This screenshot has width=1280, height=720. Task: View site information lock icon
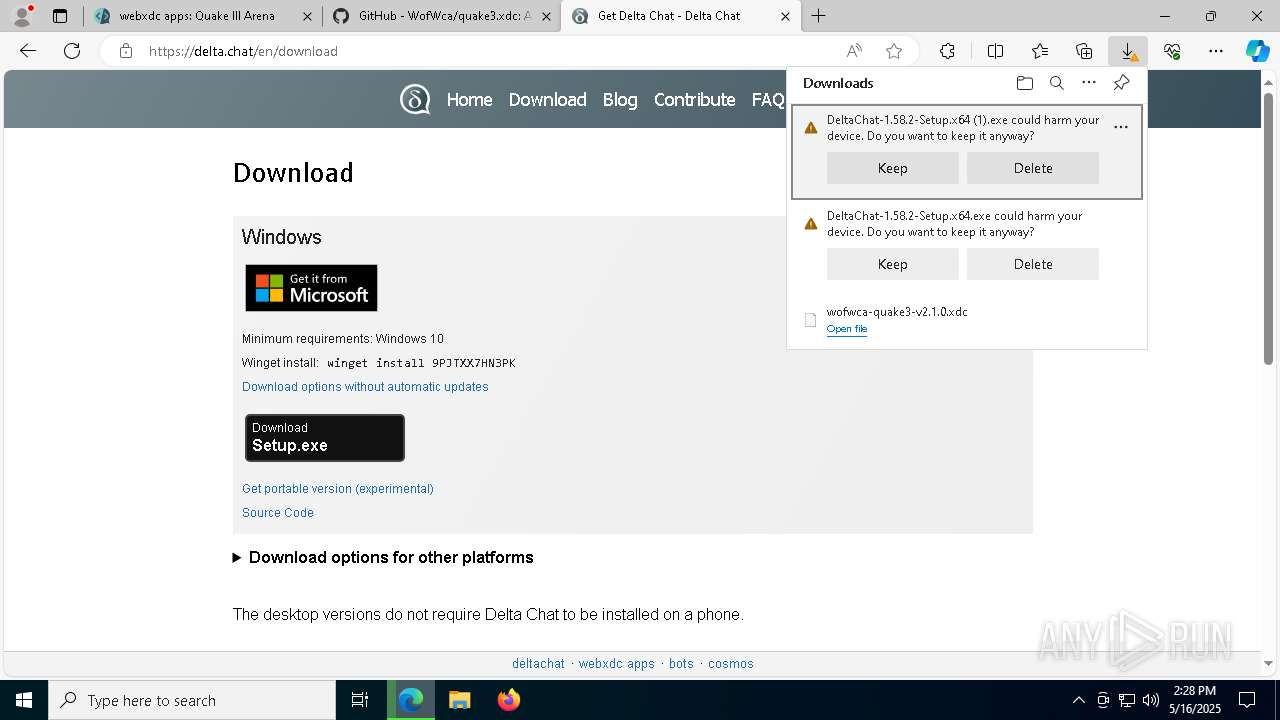pyautogui.click(x=126, y=51)
